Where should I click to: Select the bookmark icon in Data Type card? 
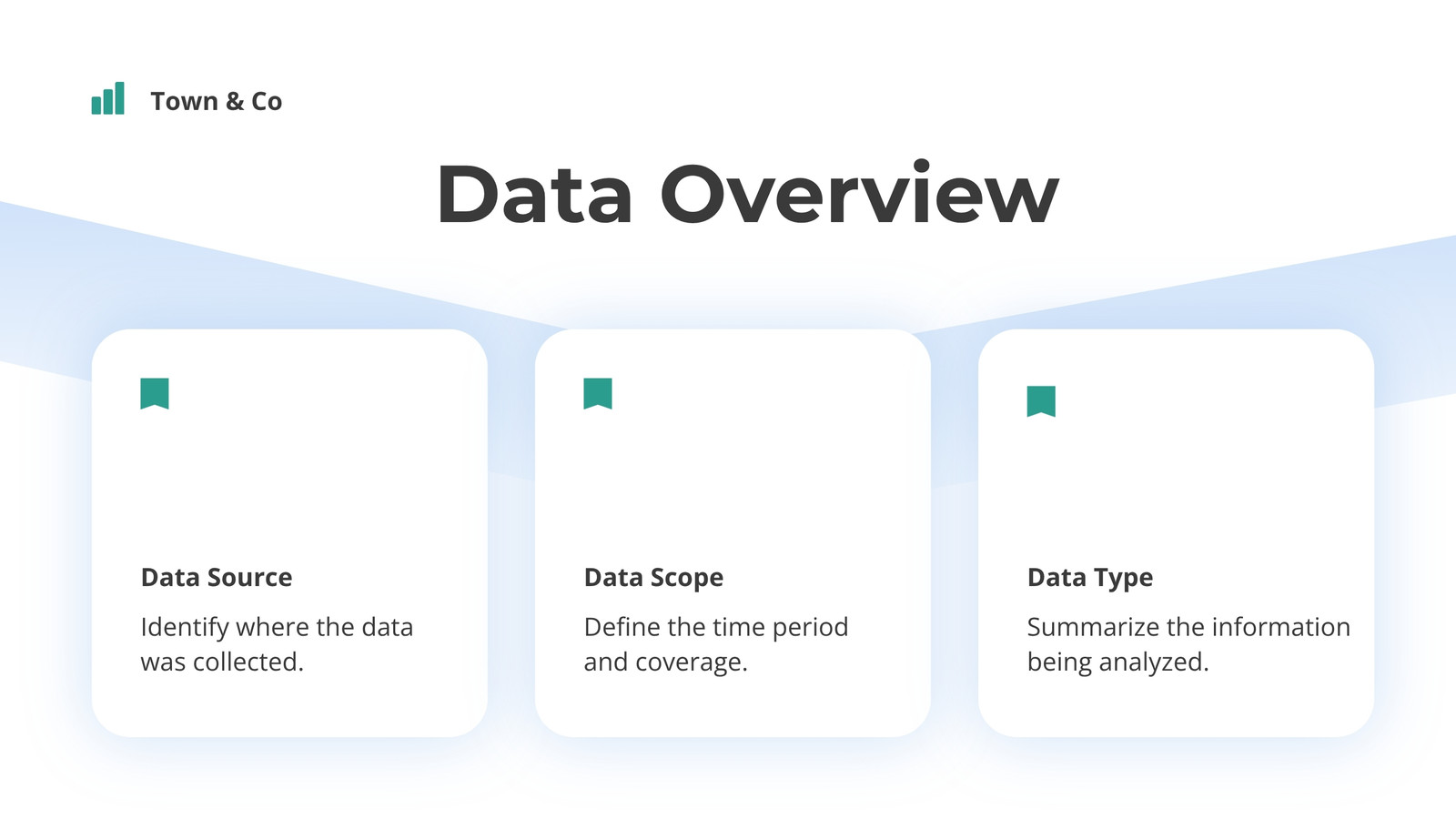(1041, 401)
